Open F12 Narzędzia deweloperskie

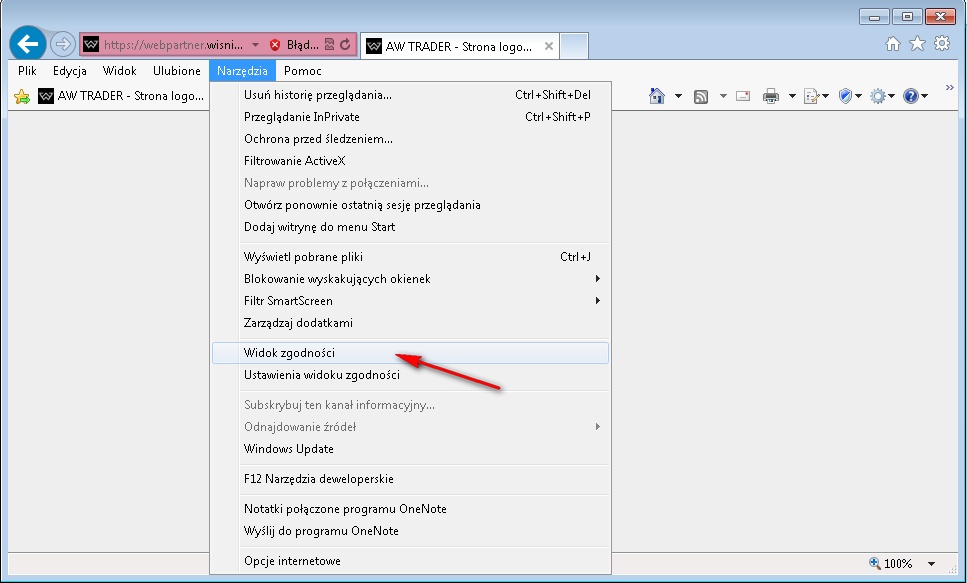coord(410,479)
